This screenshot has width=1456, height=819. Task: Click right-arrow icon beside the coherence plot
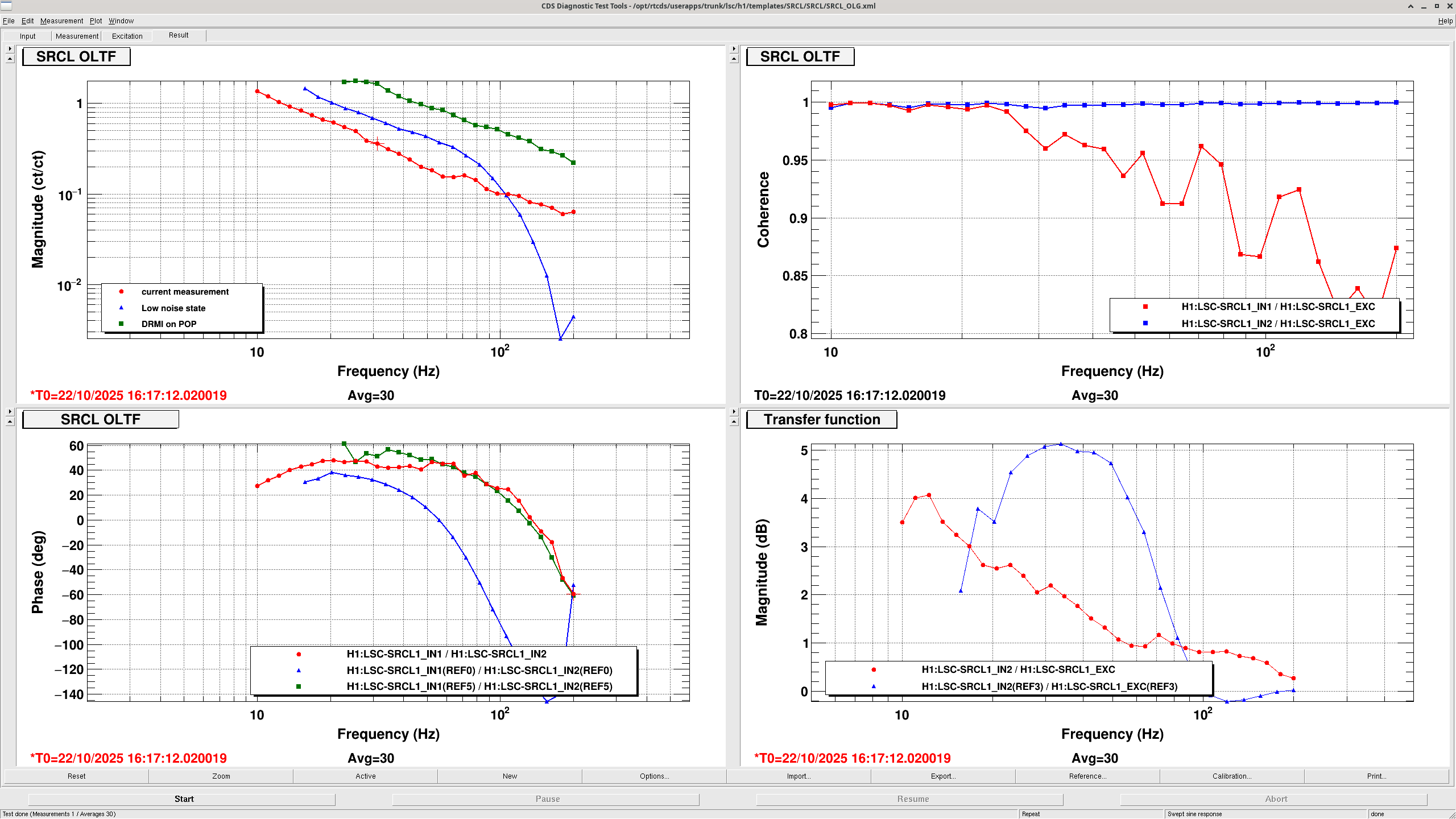coord(734,49)
